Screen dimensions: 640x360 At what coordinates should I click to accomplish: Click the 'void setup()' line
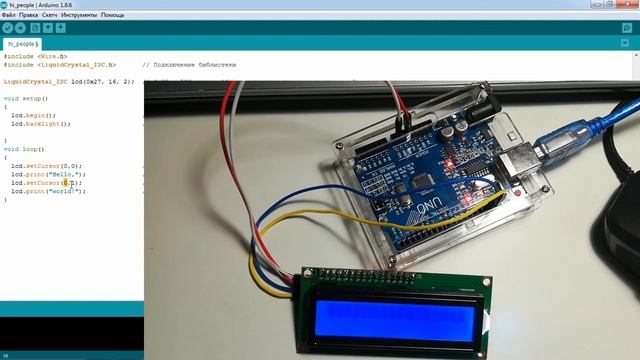(x=26, y=98)
